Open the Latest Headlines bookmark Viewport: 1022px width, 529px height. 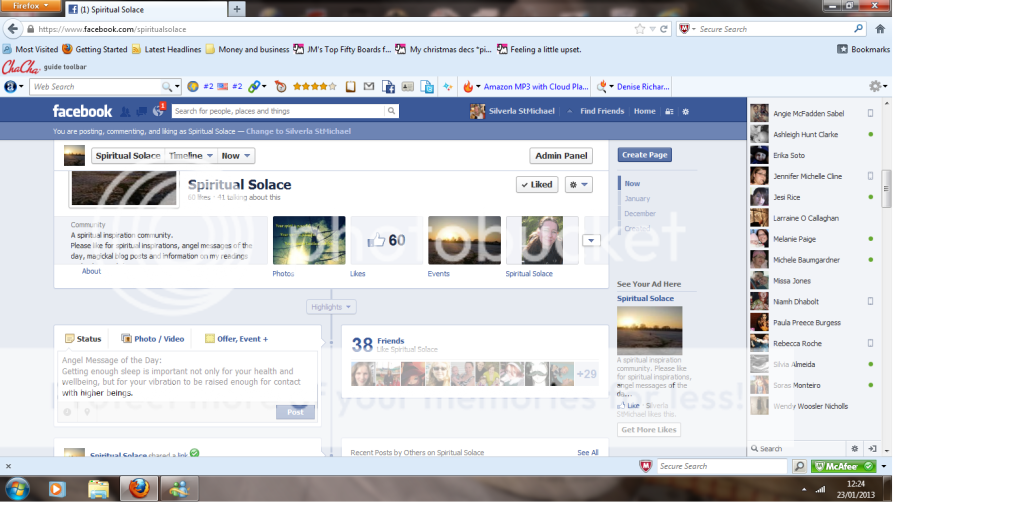coord(167,49)
